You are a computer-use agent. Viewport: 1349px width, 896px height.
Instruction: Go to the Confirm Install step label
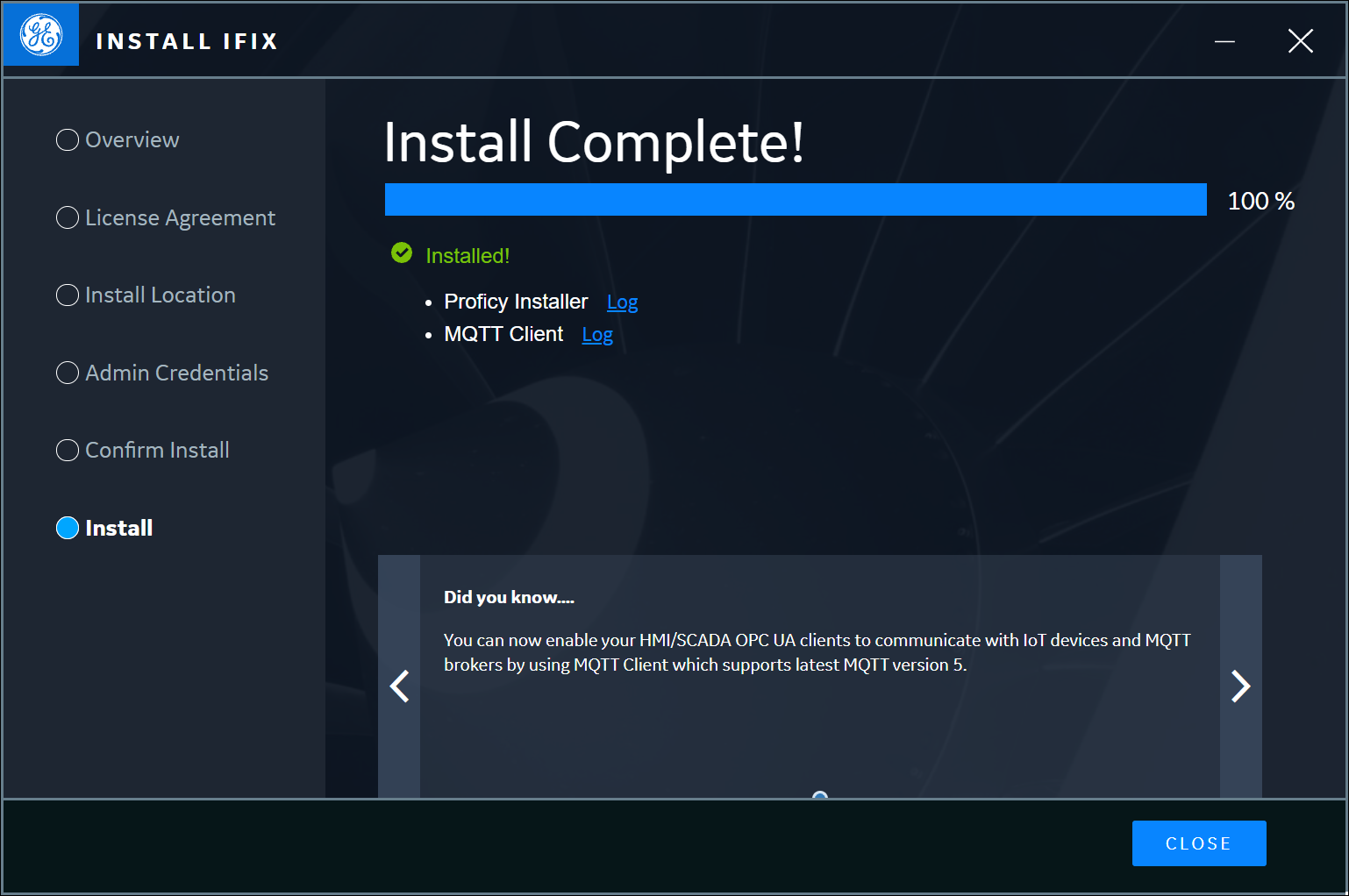point(157,451)
